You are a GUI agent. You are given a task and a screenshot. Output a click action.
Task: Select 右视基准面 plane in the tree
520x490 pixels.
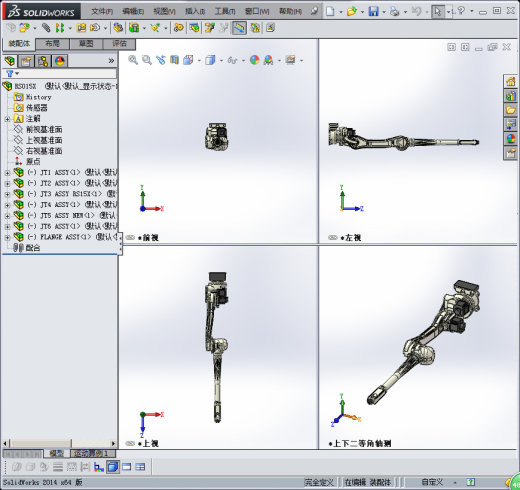point(44,151)
